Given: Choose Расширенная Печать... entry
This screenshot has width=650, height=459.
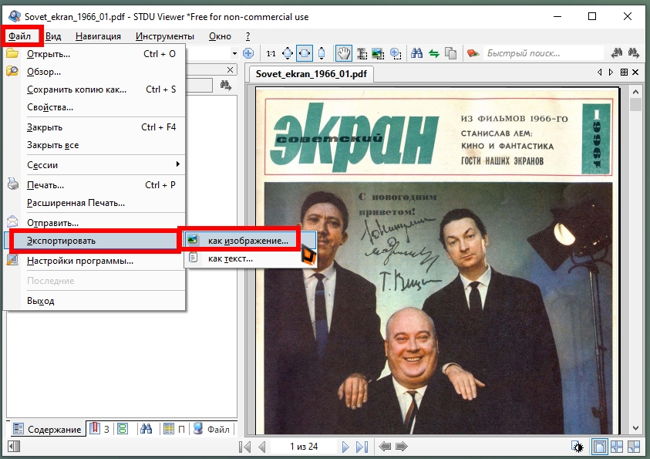Looking at the screenshot, I should pyautogui.click(x=95, y=203).
